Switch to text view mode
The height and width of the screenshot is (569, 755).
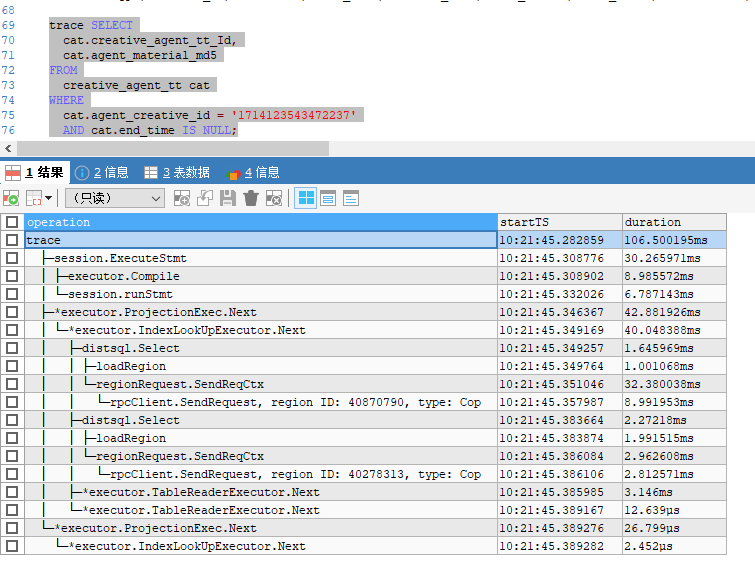click(x=351, y=198)
